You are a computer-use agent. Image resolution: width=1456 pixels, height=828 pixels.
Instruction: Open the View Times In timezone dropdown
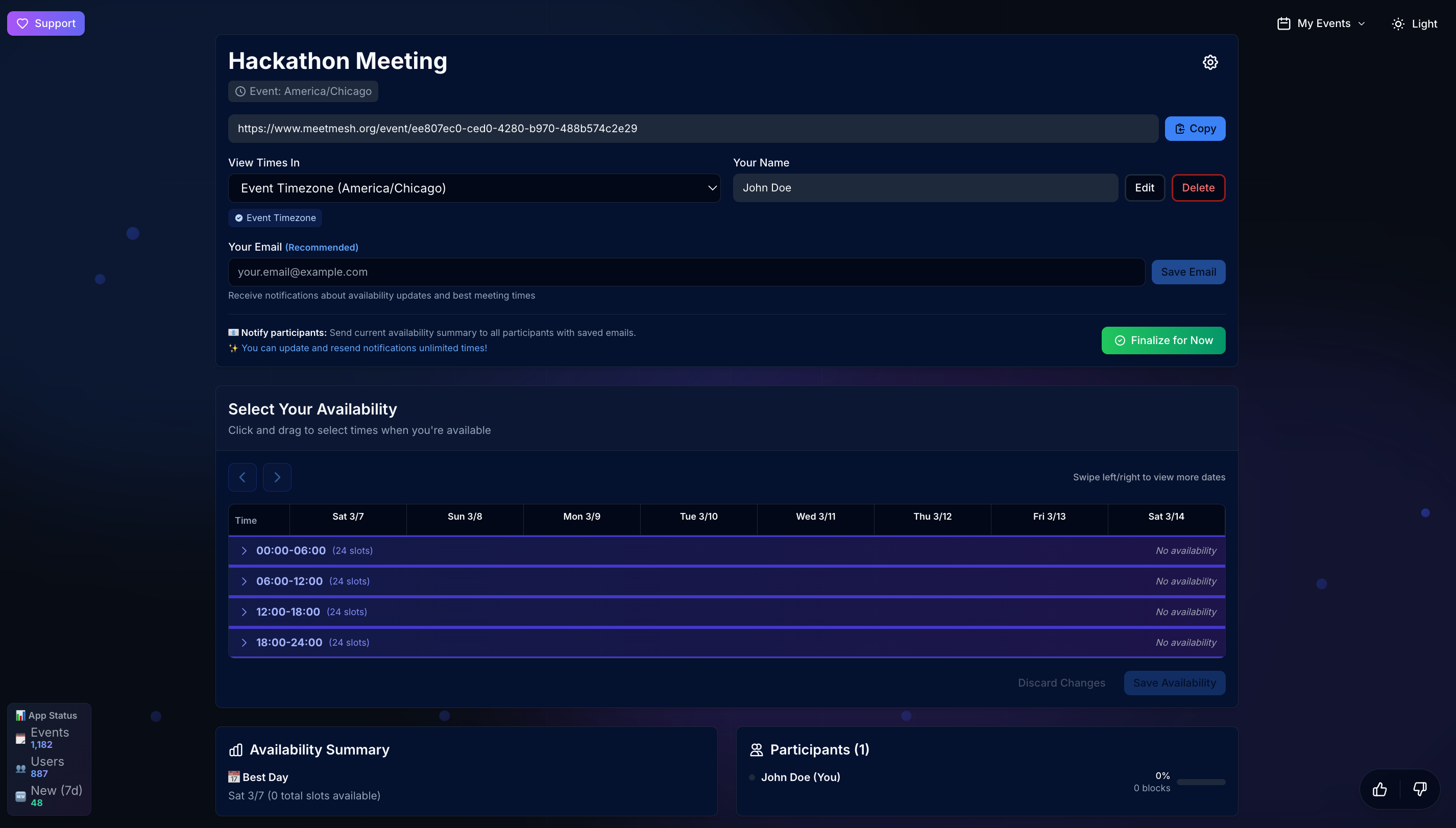tap(474, 188)
